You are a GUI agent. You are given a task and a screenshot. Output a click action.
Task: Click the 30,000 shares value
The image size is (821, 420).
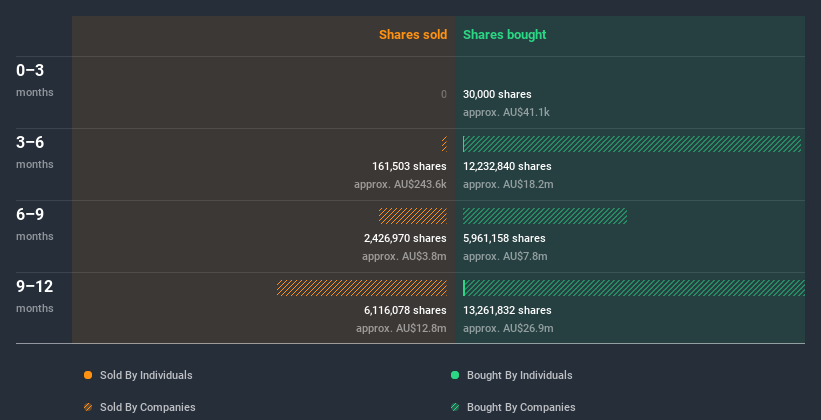(x=497, y=94)
